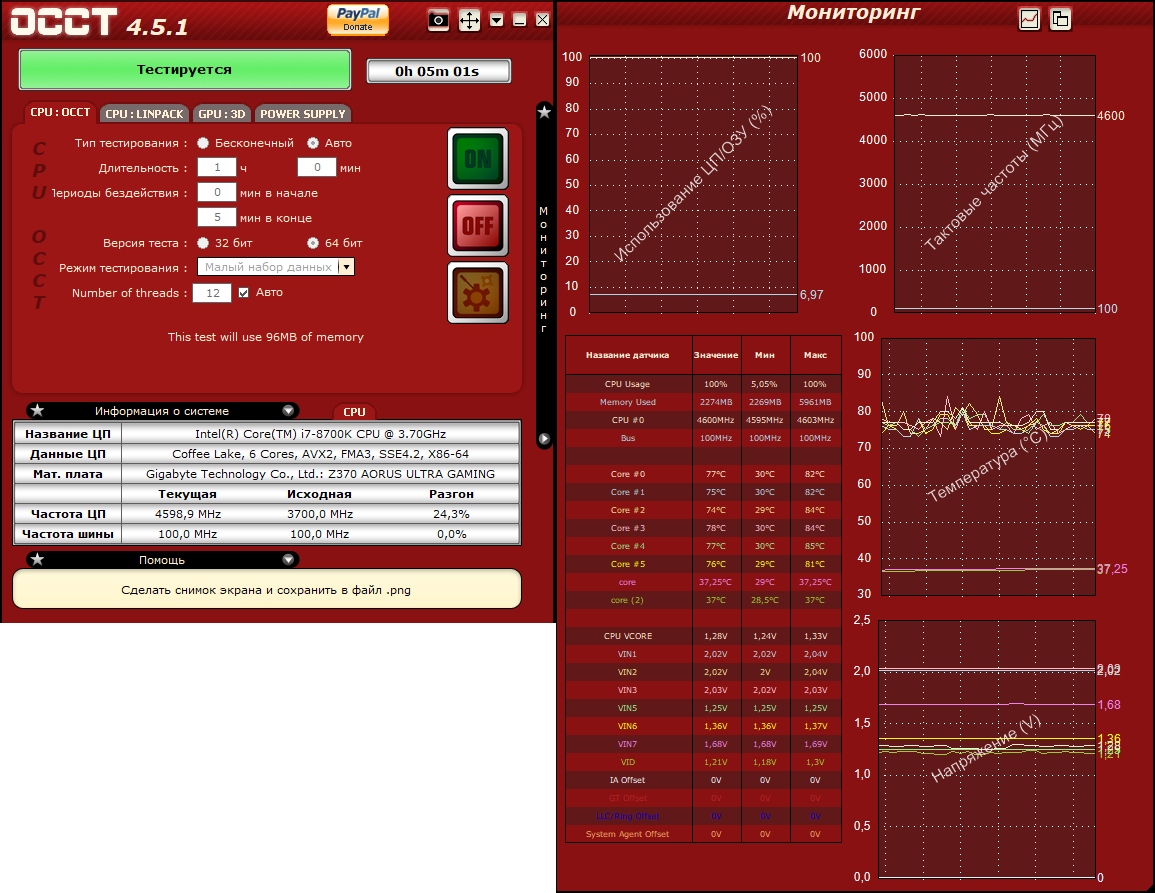Toggle the monitoring graph view icon
The height and width of the screenshot is (893, 1155).
click(1029, 19)
